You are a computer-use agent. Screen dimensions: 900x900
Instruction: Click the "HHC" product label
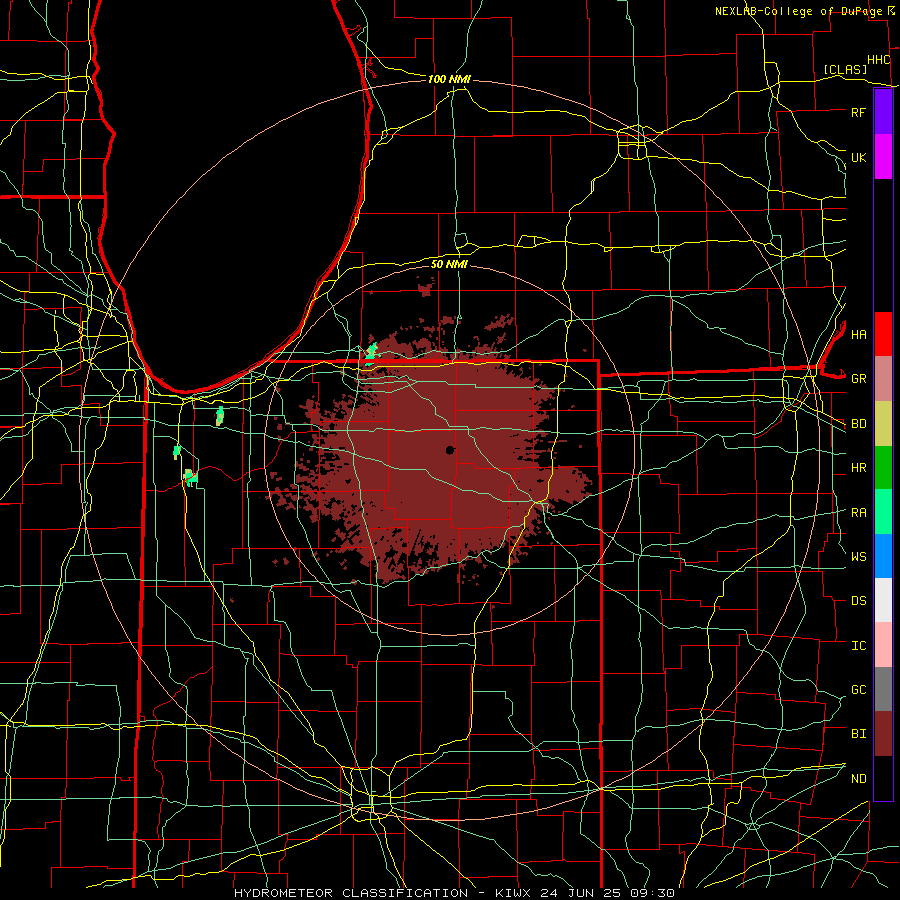click(878, 60)
